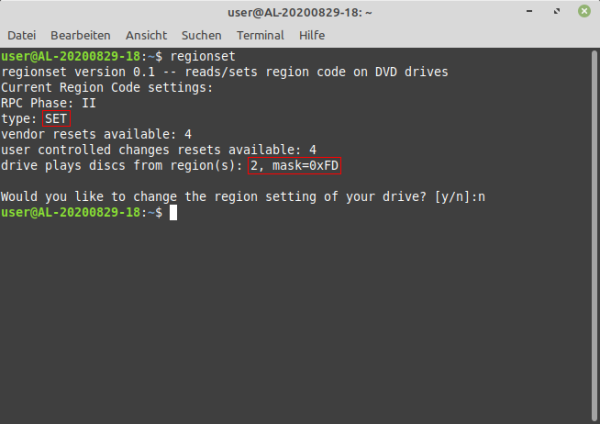Click 'user controlled changes resets available: 4' line
This screenshot has height=424, width=600.
pos(158,150)
